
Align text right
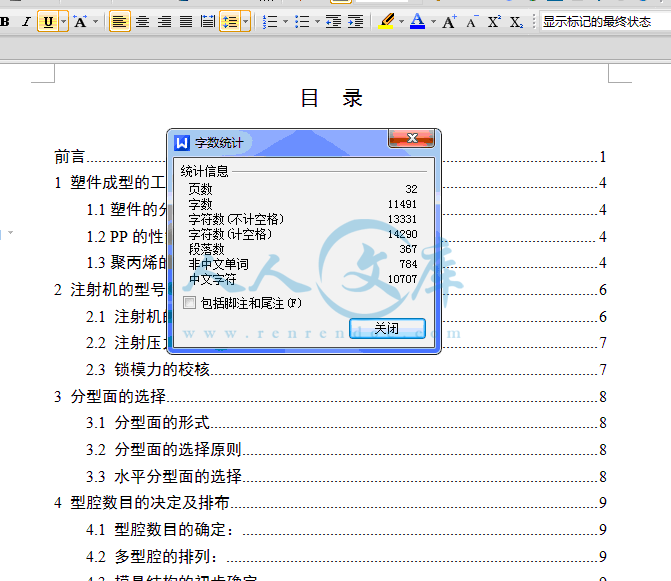coord(164,21)
